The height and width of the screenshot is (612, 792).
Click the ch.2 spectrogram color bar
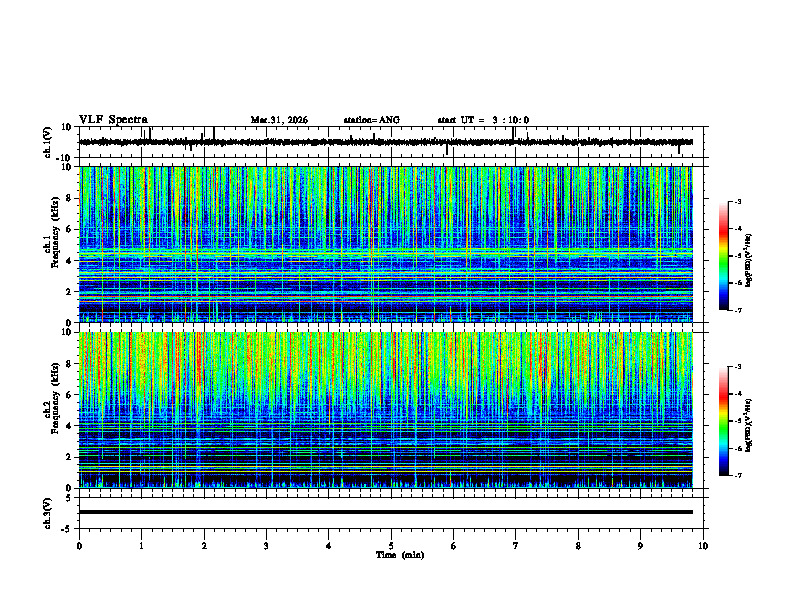[x=723, y=421]
